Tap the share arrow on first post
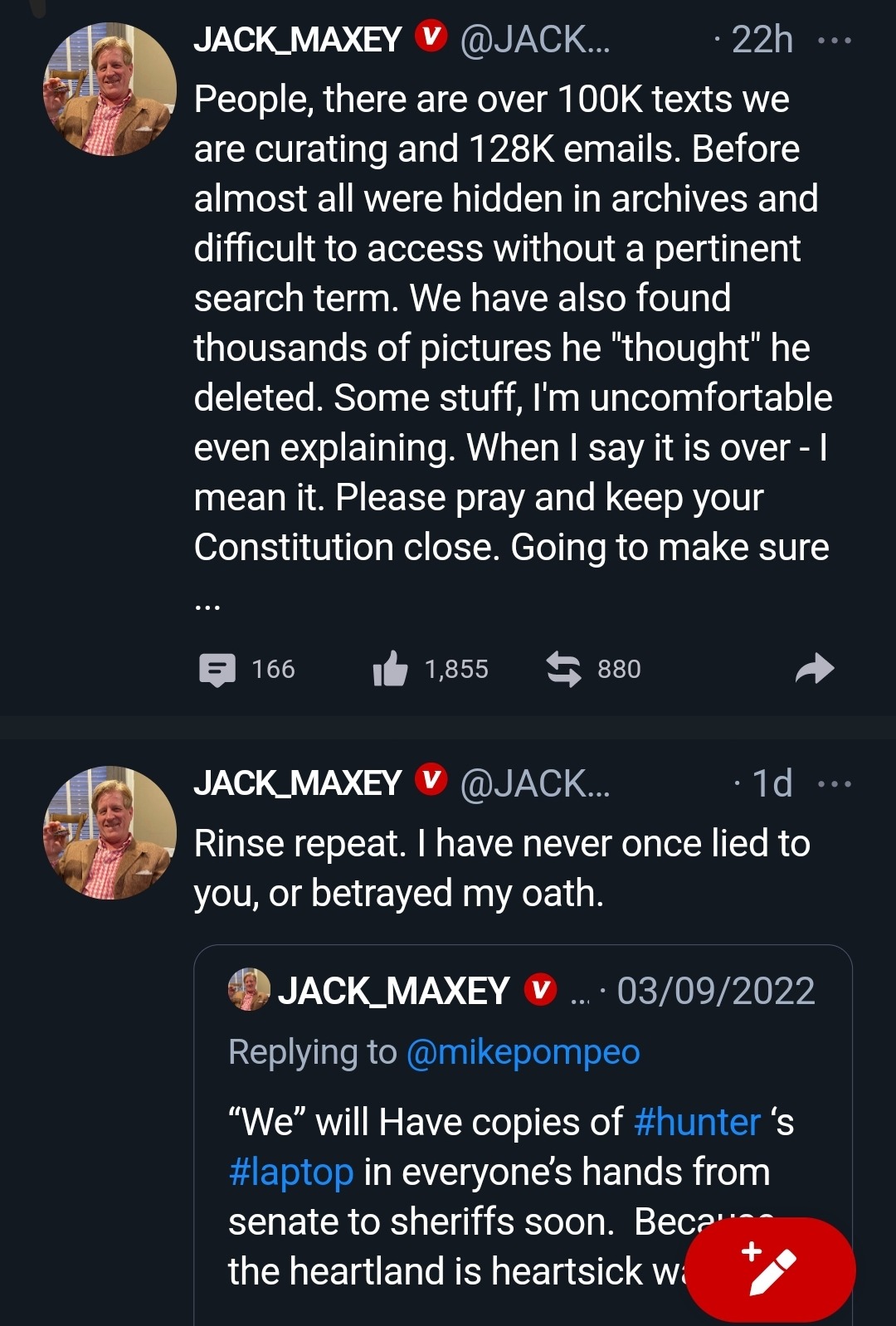Viewport: 896px width, 1326px height. [814, 669]
